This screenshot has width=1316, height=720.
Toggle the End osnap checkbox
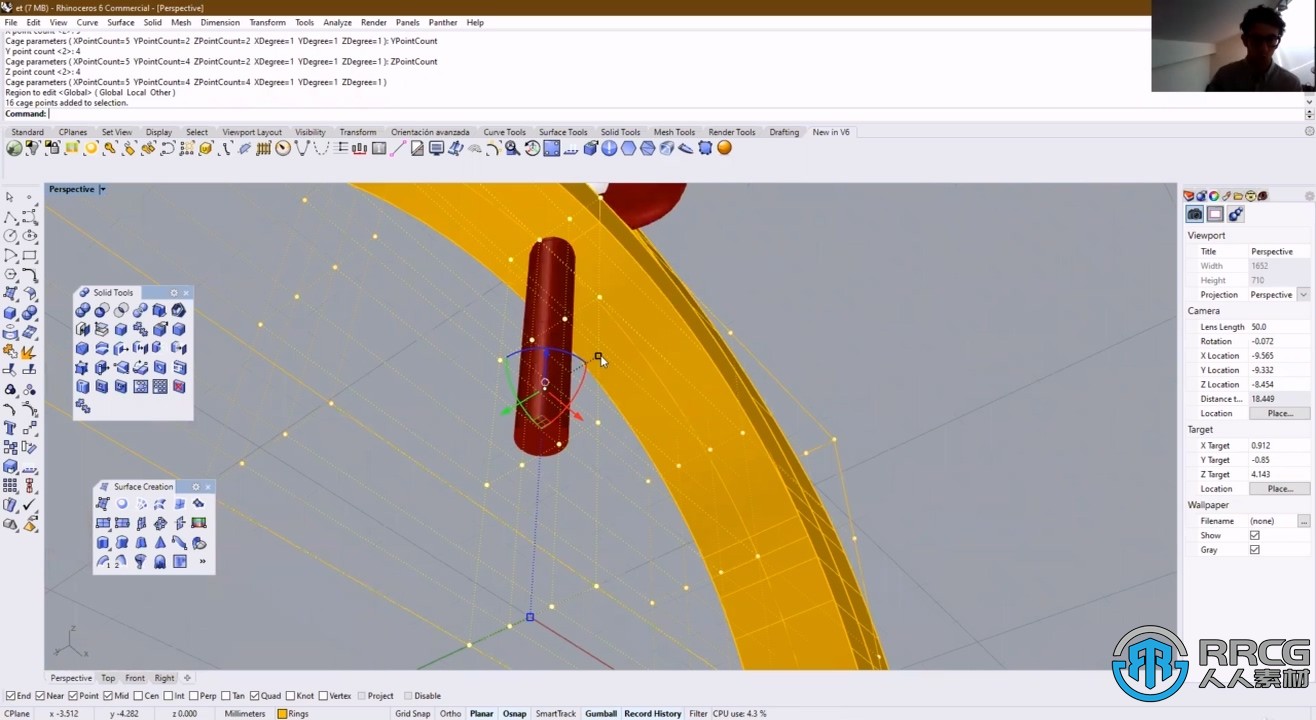[x=10, y=696]
